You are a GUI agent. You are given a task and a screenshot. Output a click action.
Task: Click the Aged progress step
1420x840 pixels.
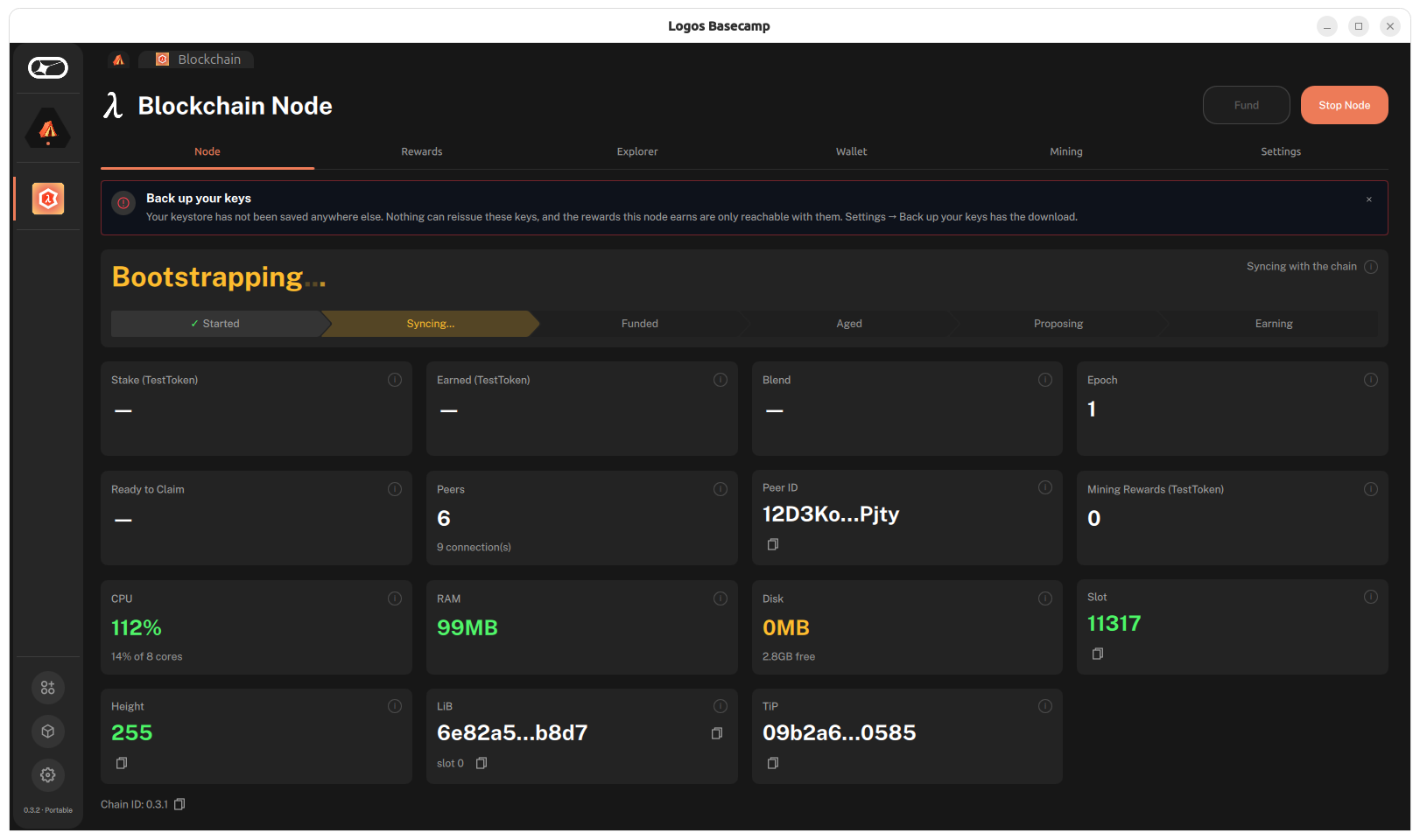849,324
